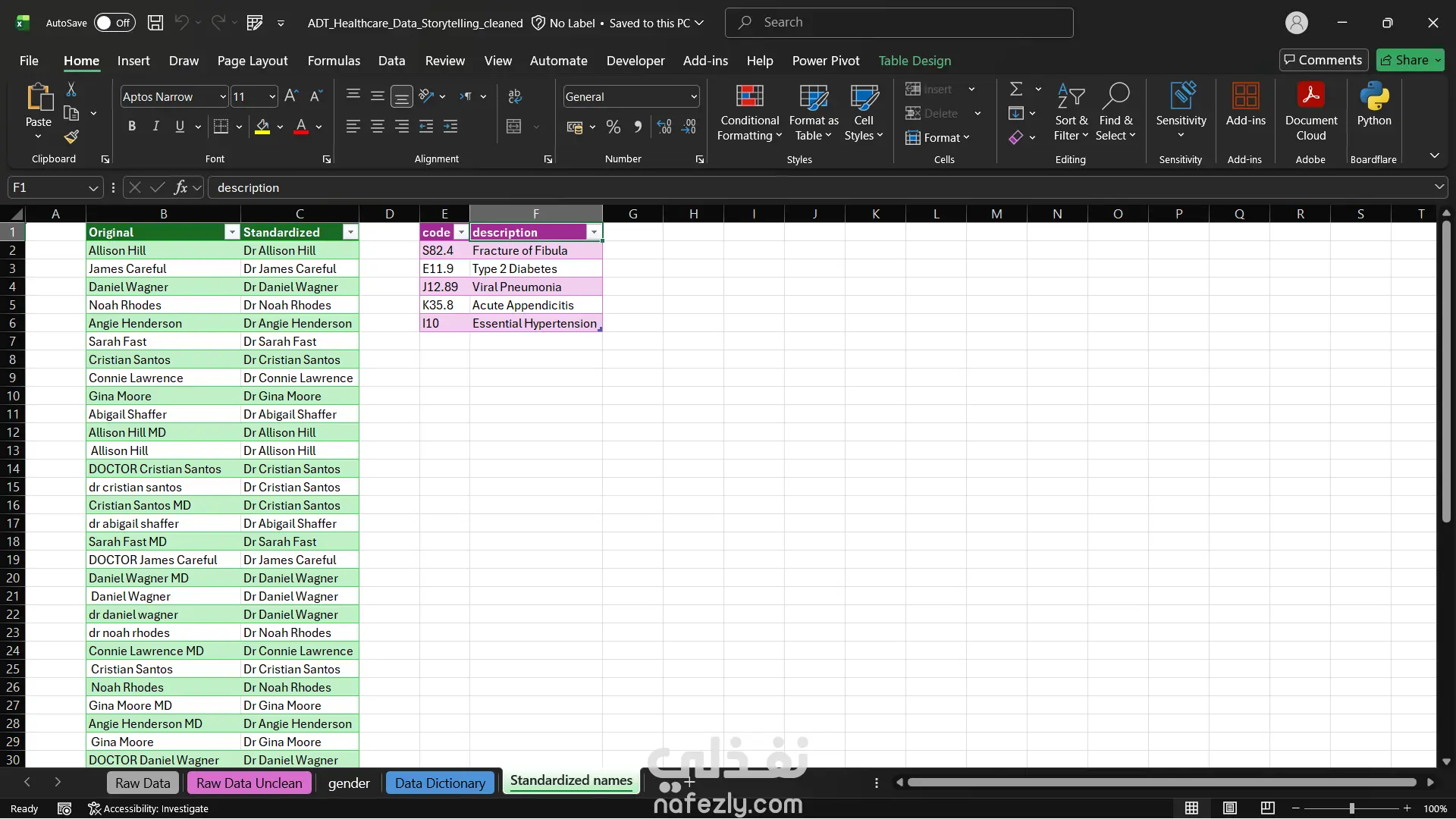Switch to the Insert ribbon tab
The height and width of the screenshot is (819, 1456).
(x=133, y=61)
